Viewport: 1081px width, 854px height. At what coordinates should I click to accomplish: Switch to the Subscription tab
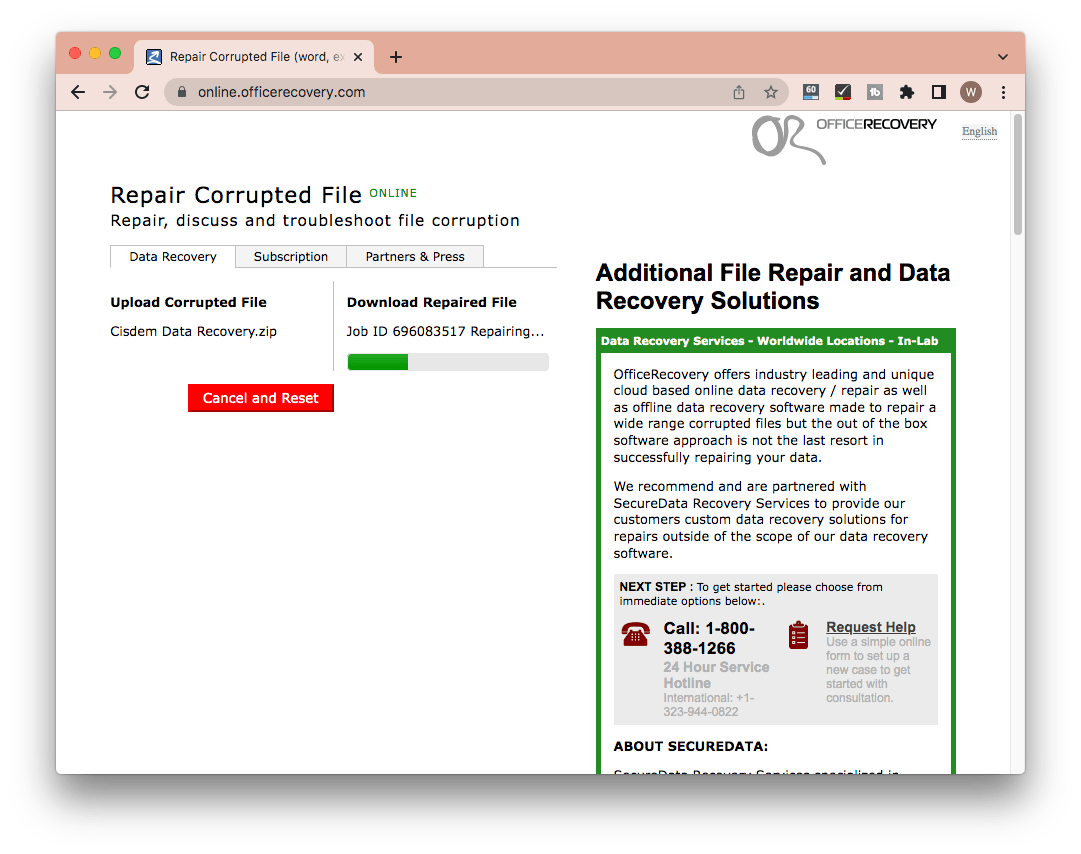click(291, 256)
